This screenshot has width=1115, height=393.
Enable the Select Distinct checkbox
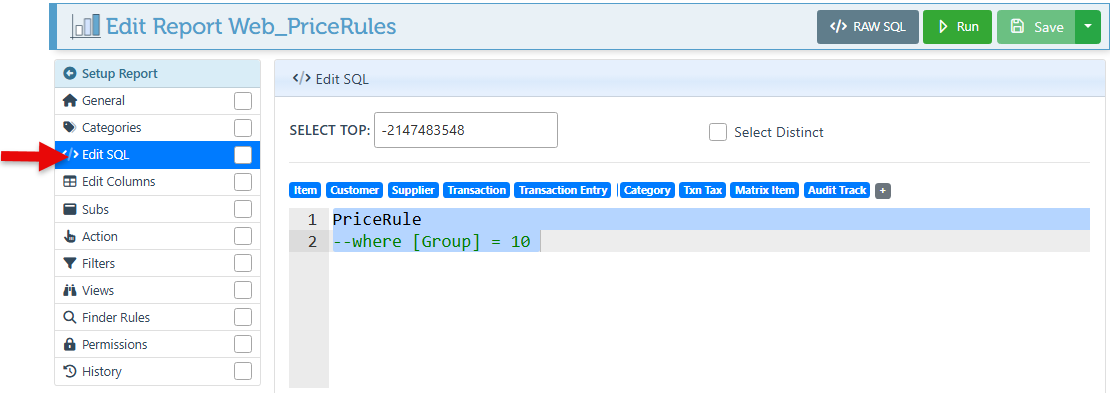coord(718,132)
